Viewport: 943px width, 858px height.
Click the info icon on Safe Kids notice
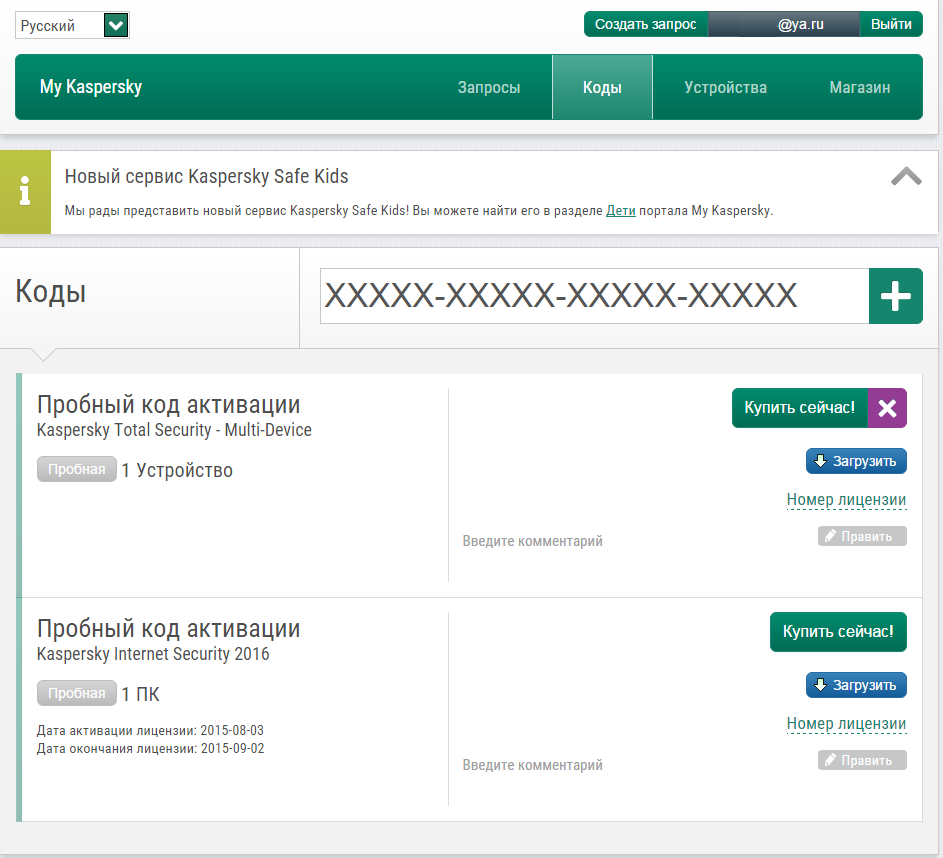click(x=25, y=192)
